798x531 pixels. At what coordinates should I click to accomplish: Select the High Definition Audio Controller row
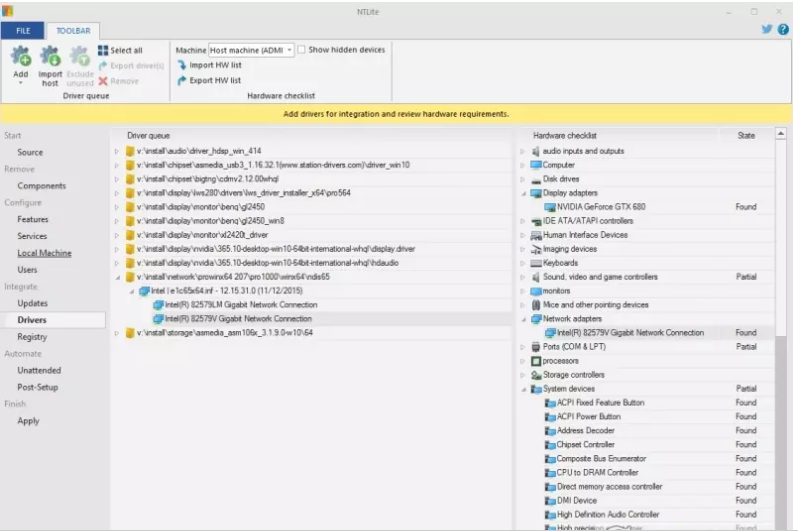[645, 515]
